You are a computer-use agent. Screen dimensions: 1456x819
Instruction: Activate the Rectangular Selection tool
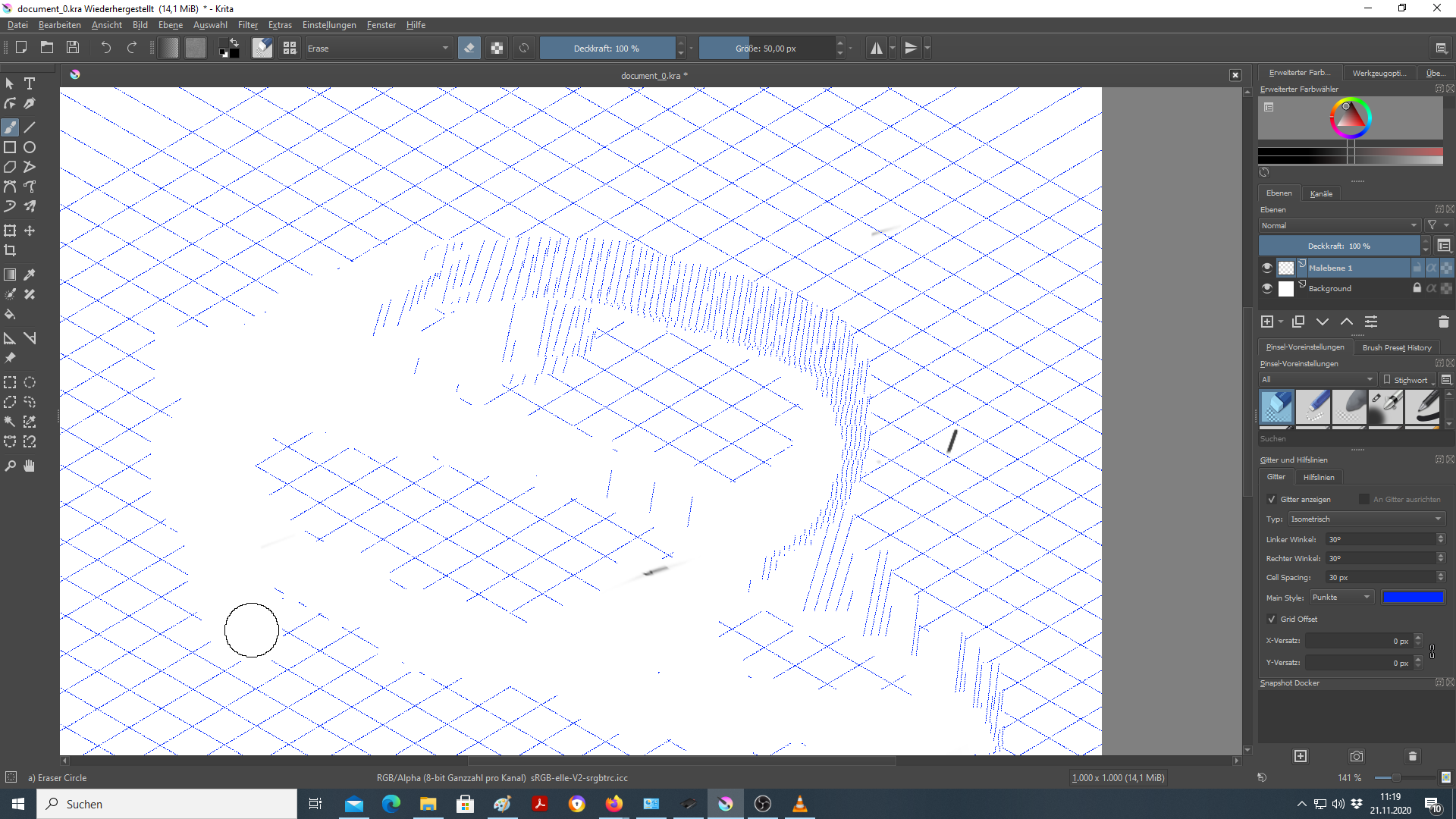10,382
